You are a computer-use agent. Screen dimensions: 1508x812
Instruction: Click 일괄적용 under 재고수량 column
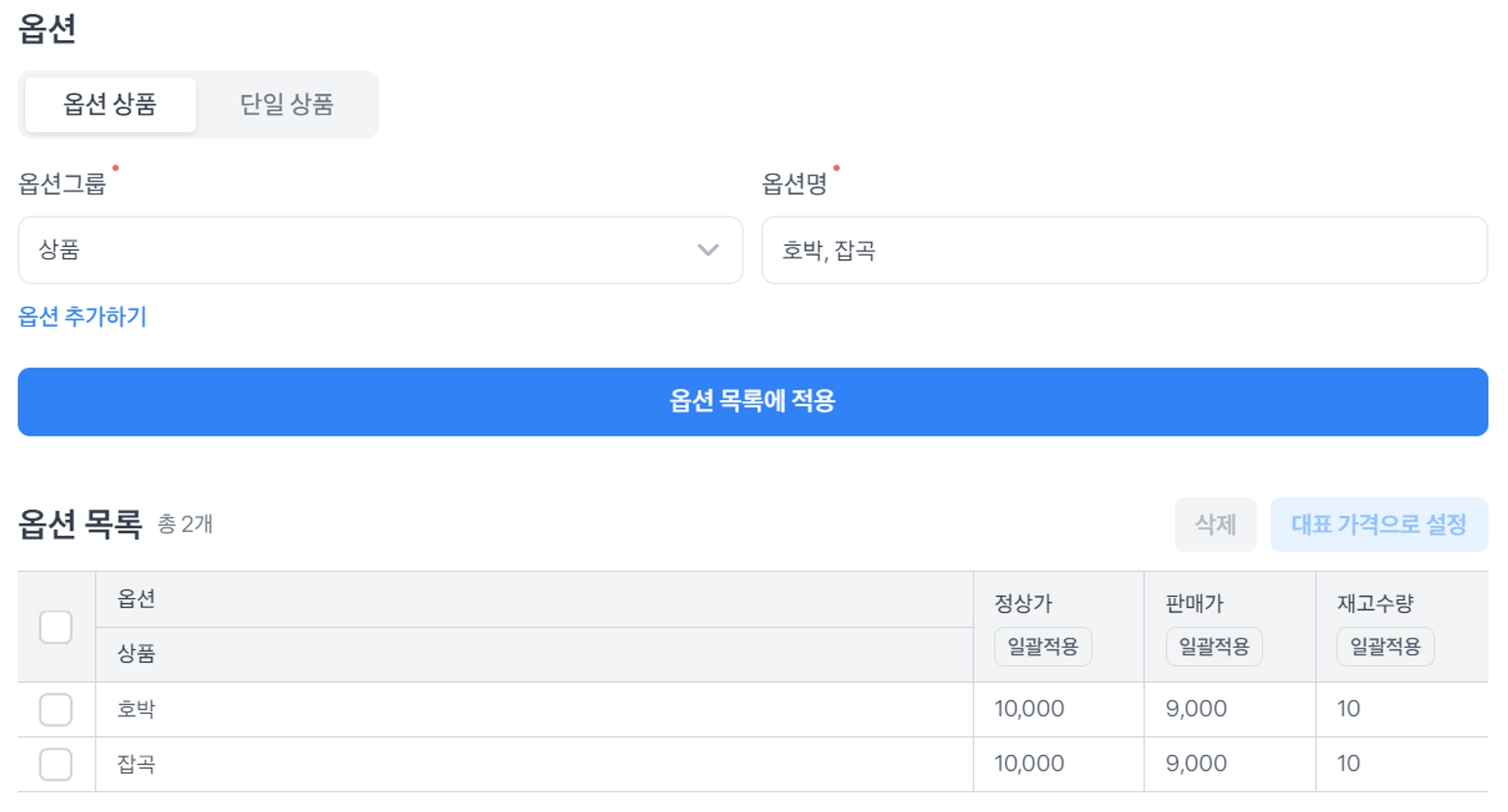(1385, 646)
